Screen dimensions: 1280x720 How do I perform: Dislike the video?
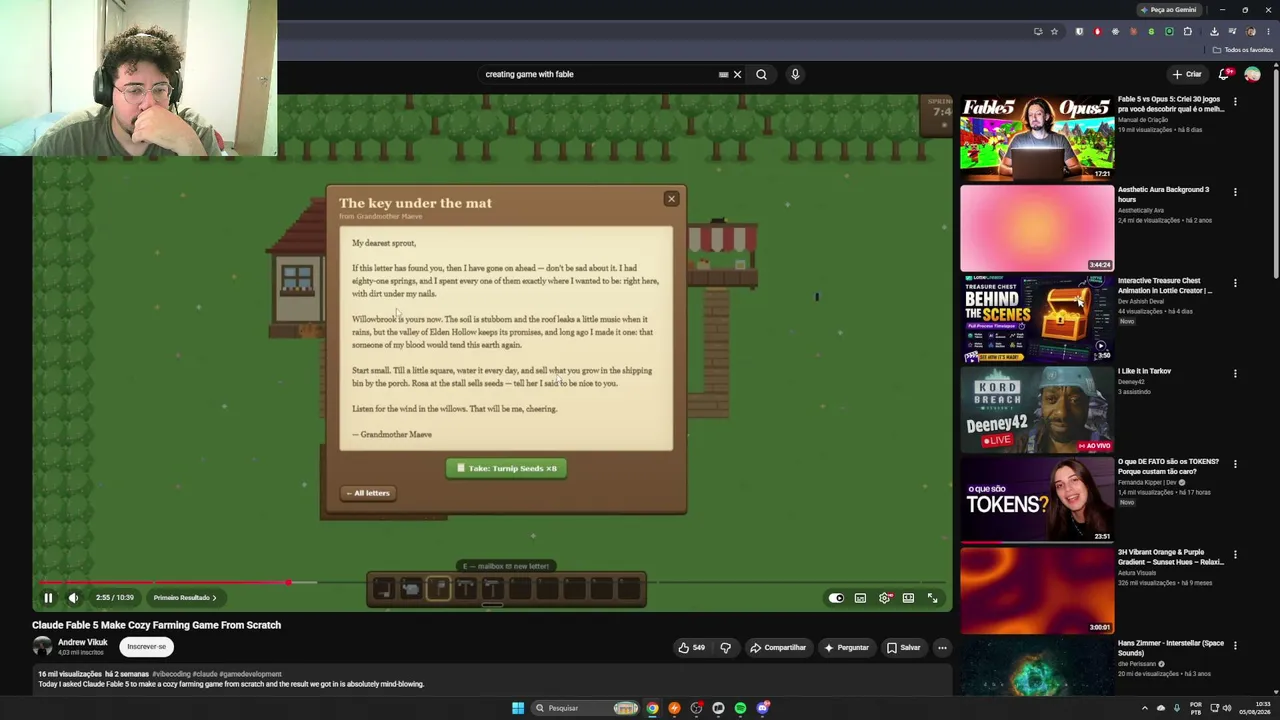coord(726,648)
